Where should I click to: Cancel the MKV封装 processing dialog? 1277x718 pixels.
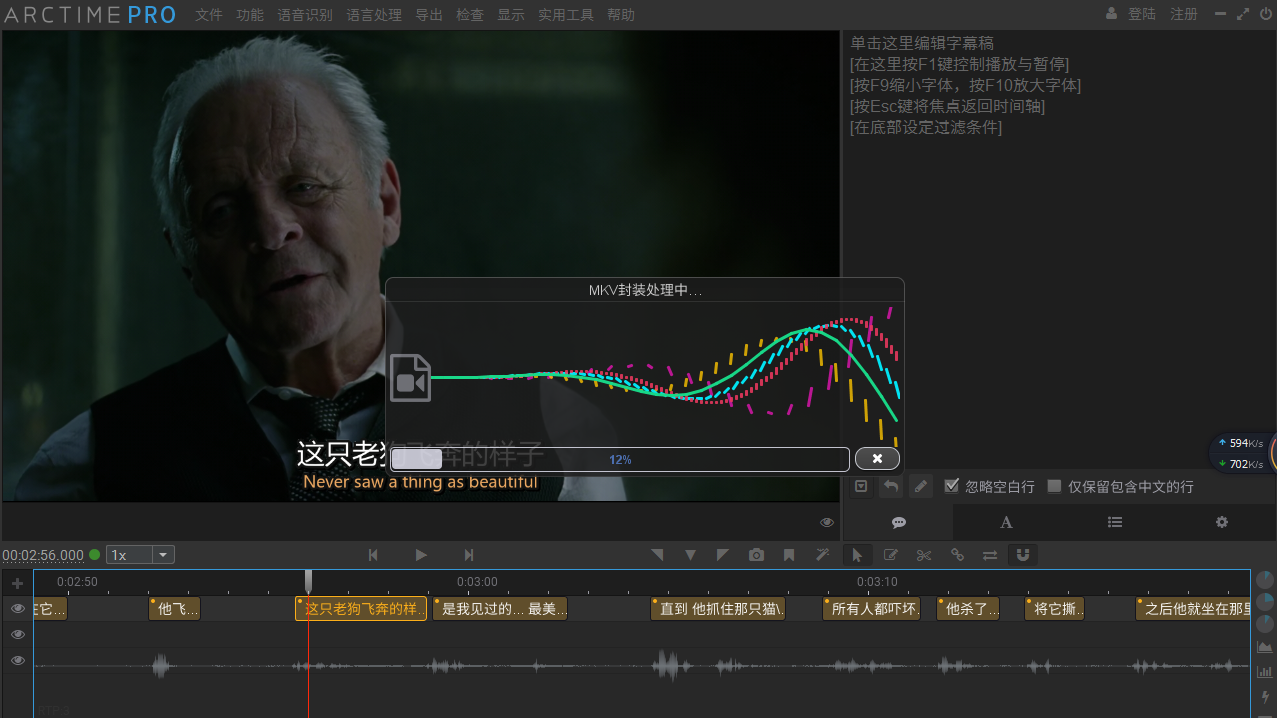pos(877,458)
